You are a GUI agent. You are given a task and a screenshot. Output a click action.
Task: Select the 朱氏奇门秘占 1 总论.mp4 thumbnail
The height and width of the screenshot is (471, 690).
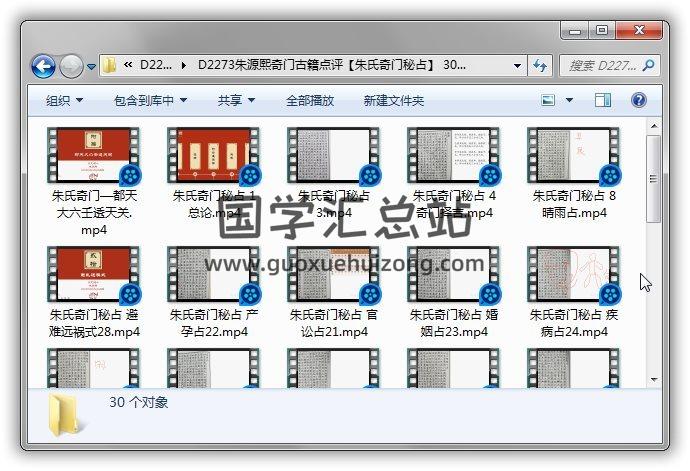pyautogui.click(x=214, y=155)
